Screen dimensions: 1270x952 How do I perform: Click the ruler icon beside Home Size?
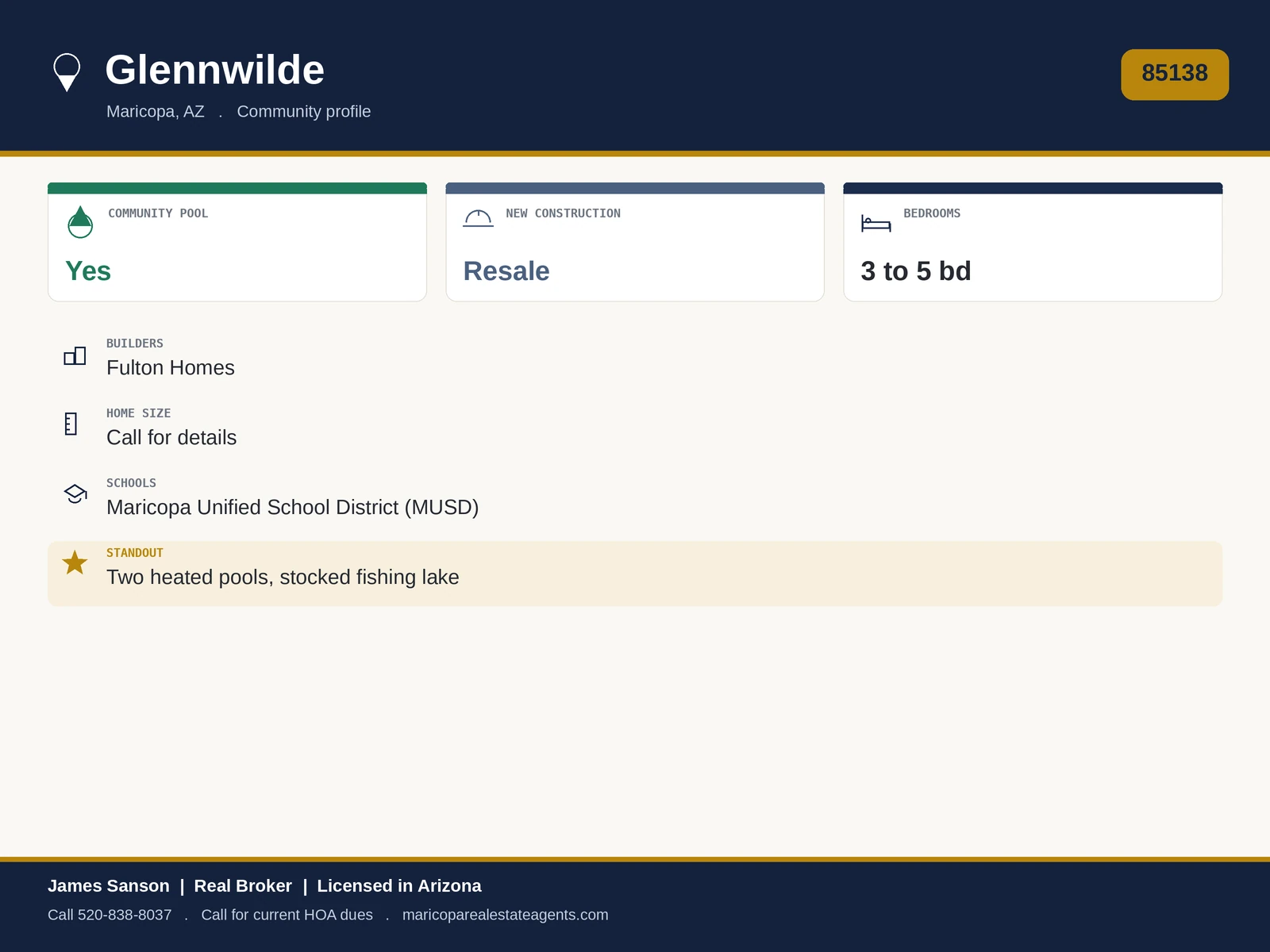(x=71, y=424)
